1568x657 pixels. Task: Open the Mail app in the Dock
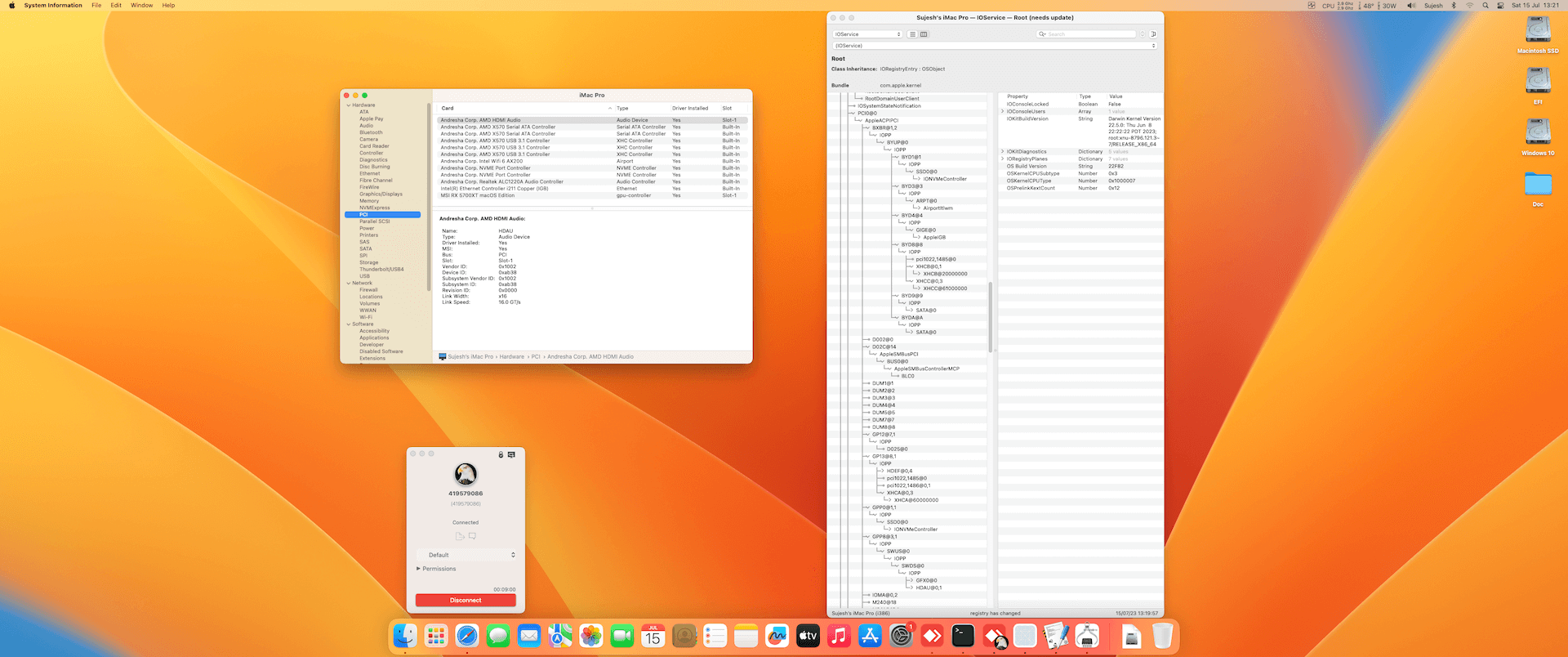point(529,636)
